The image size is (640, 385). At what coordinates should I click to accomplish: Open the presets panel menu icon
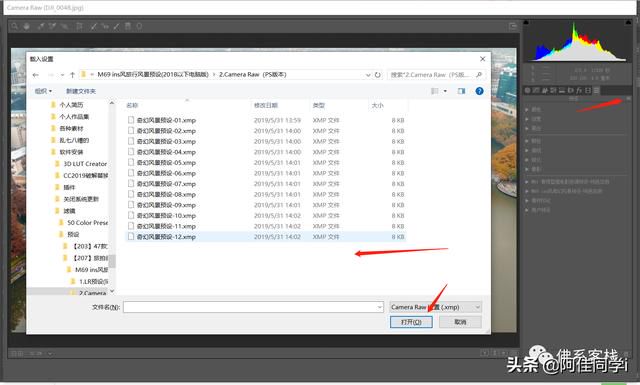click(628, 98)
